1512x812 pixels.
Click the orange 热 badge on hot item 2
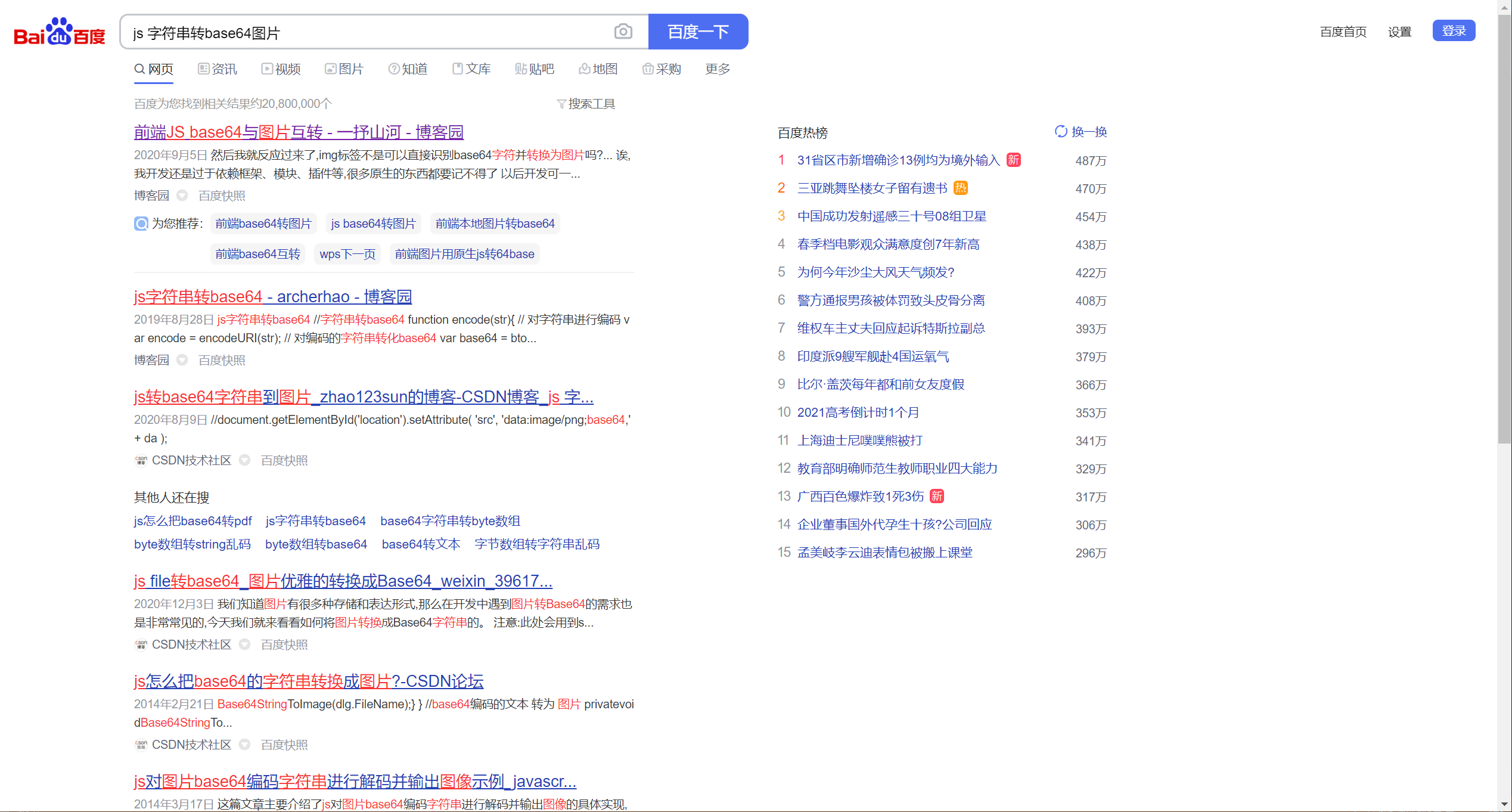(x=960, y=188)
